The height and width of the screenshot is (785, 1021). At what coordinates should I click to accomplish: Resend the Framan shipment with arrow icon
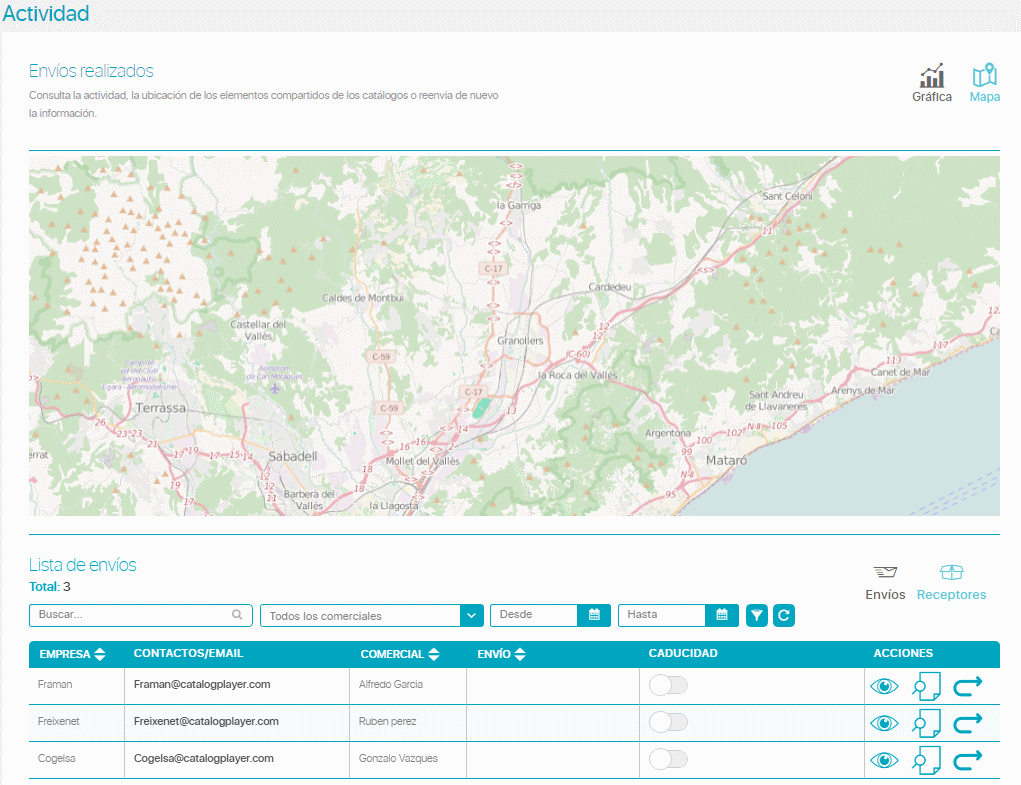pos(968,686)
